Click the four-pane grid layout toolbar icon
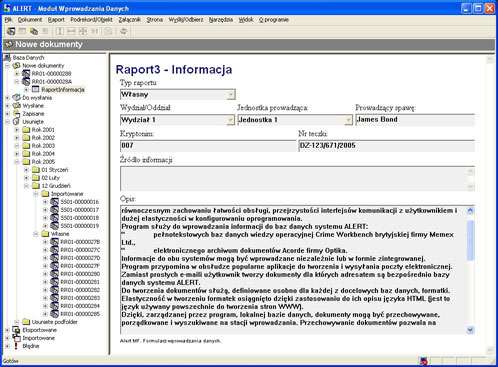The image size is (498, 367). pyautogui.click(x=83, y=31)
